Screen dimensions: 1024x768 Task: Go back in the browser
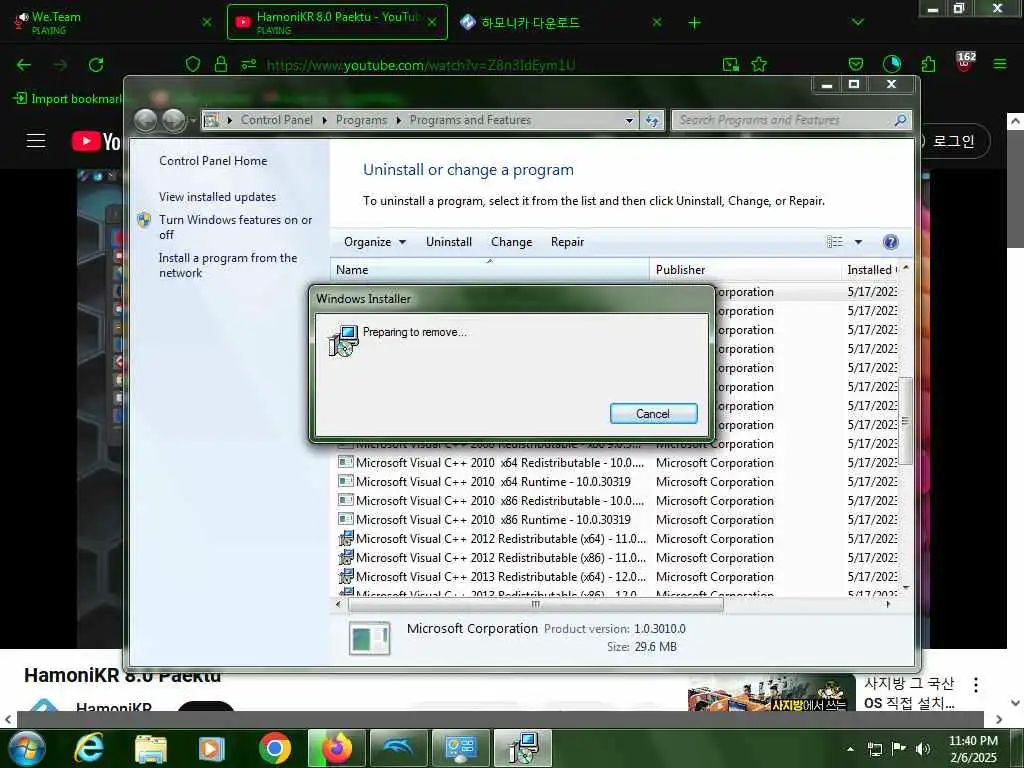[24, 65]
